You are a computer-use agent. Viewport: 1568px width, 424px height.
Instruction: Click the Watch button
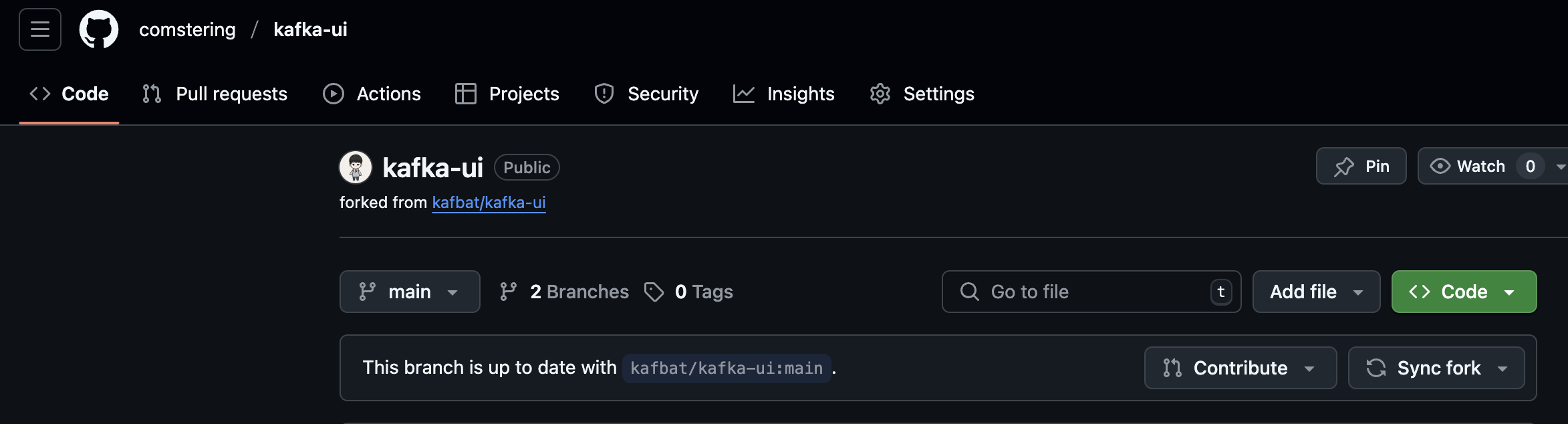click(1482, 166)
